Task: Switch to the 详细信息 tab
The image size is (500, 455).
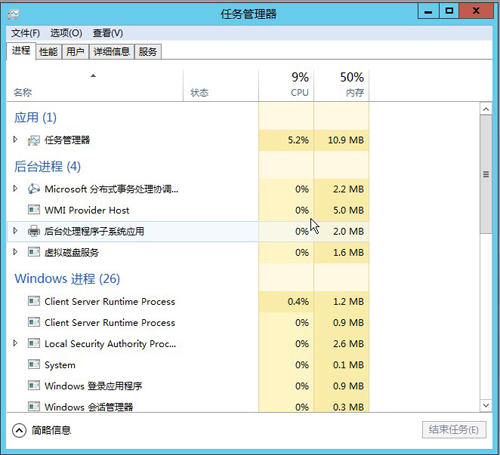Action: [112, 52]
